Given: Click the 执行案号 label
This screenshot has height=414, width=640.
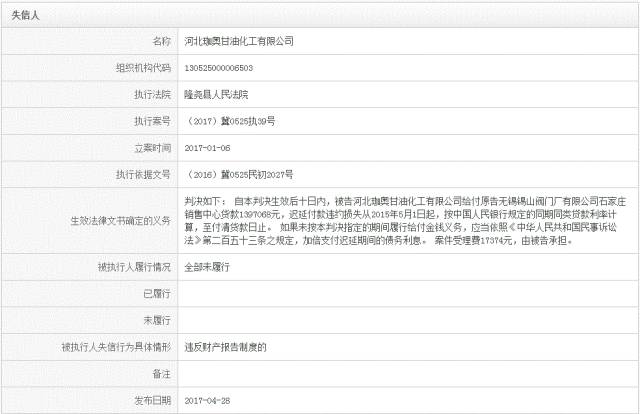Looking at the screenshot, I should click(152, 121).
